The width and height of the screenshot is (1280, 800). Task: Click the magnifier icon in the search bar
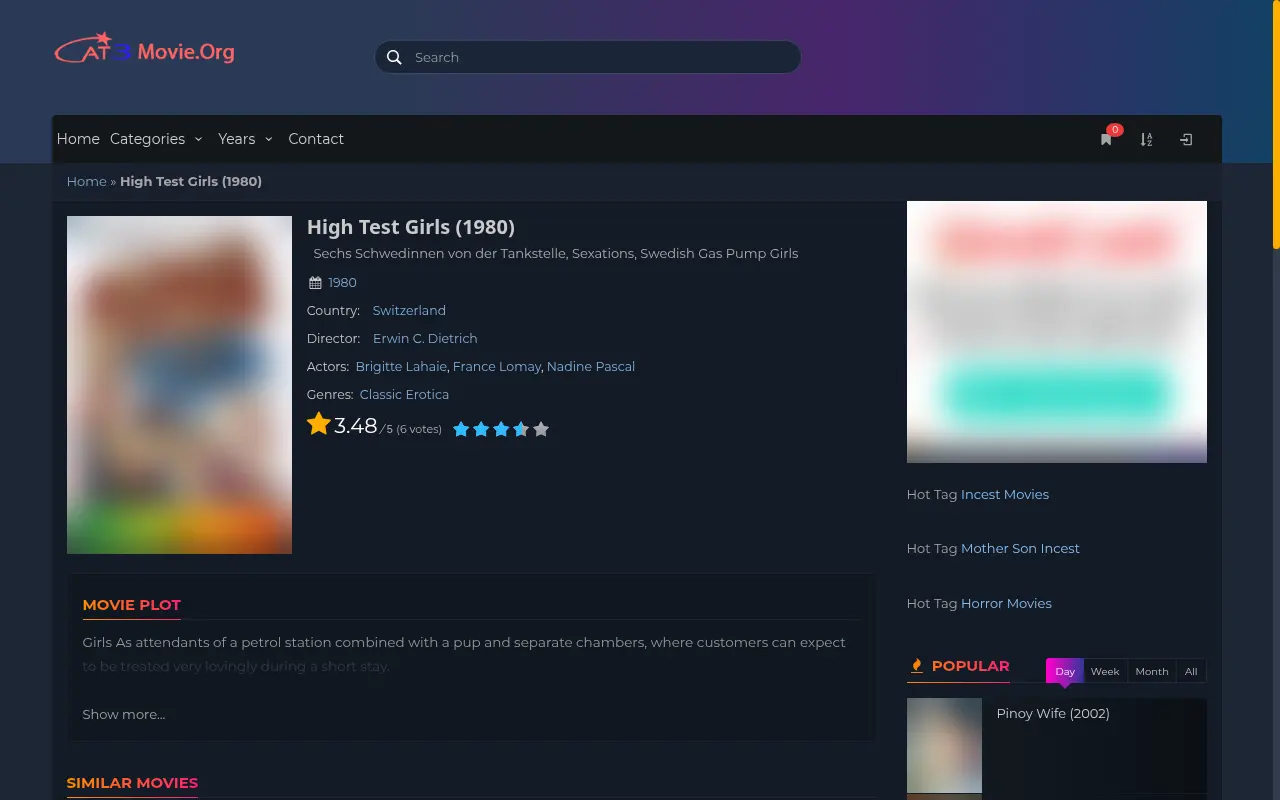coord(394,57)
